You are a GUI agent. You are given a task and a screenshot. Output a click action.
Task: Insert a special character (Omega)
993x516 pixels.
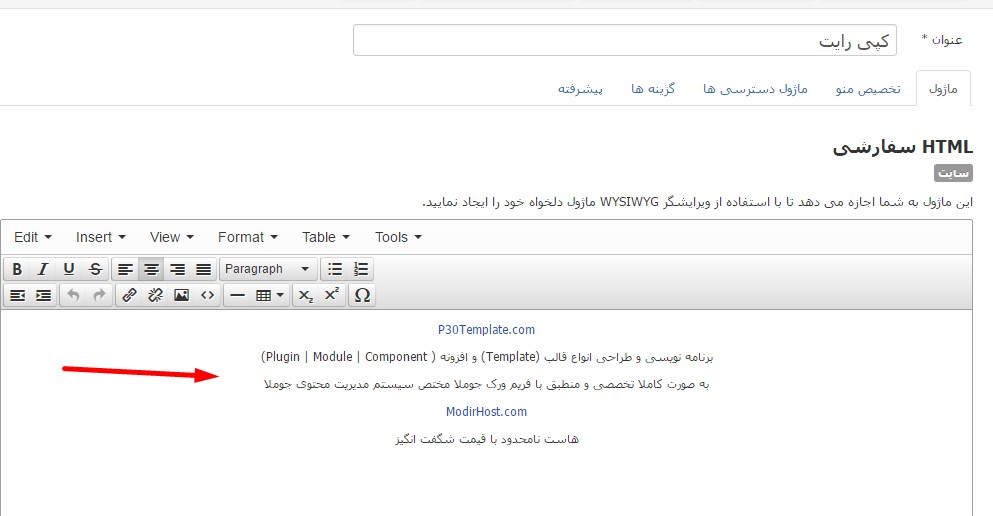coord(362,295)
